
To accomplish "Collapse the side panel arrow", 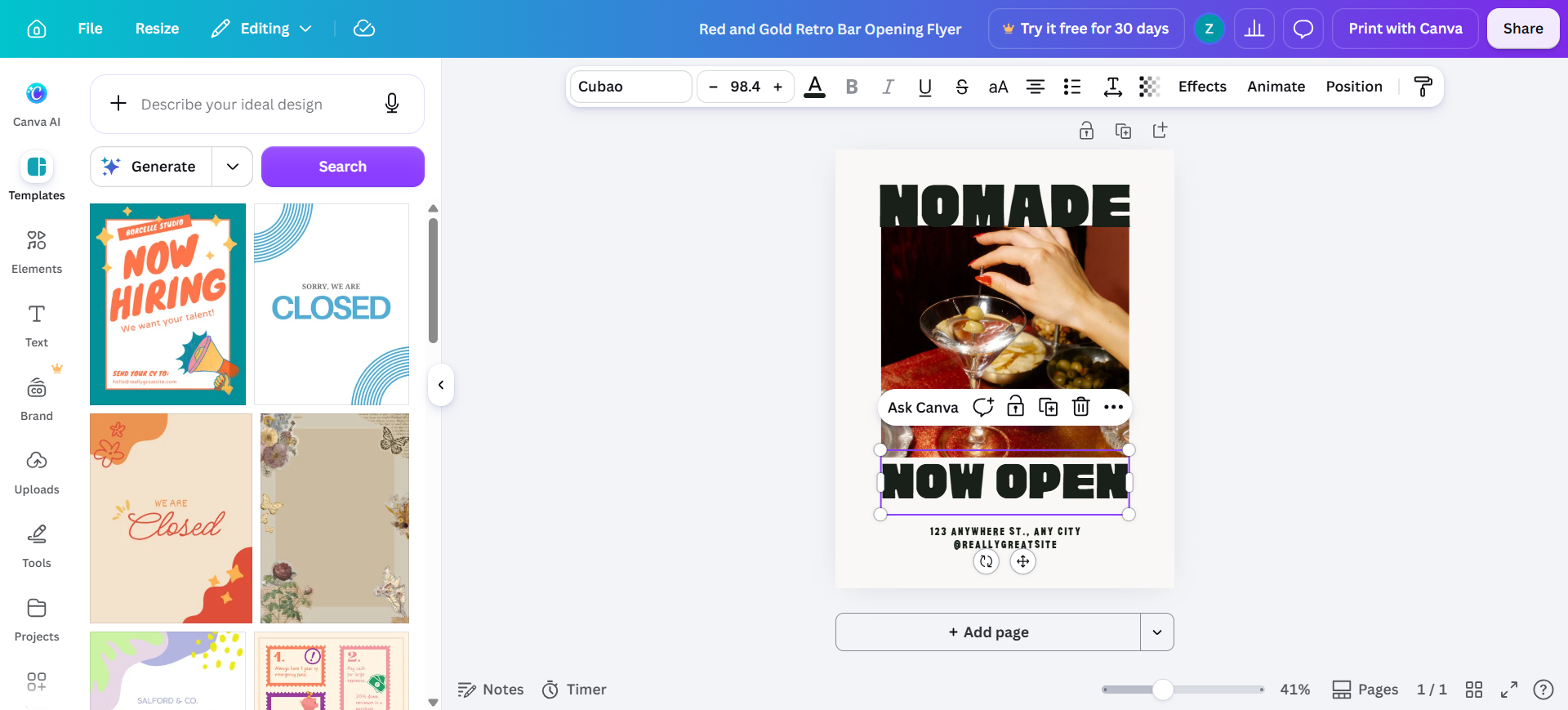I will coord(441,385).
